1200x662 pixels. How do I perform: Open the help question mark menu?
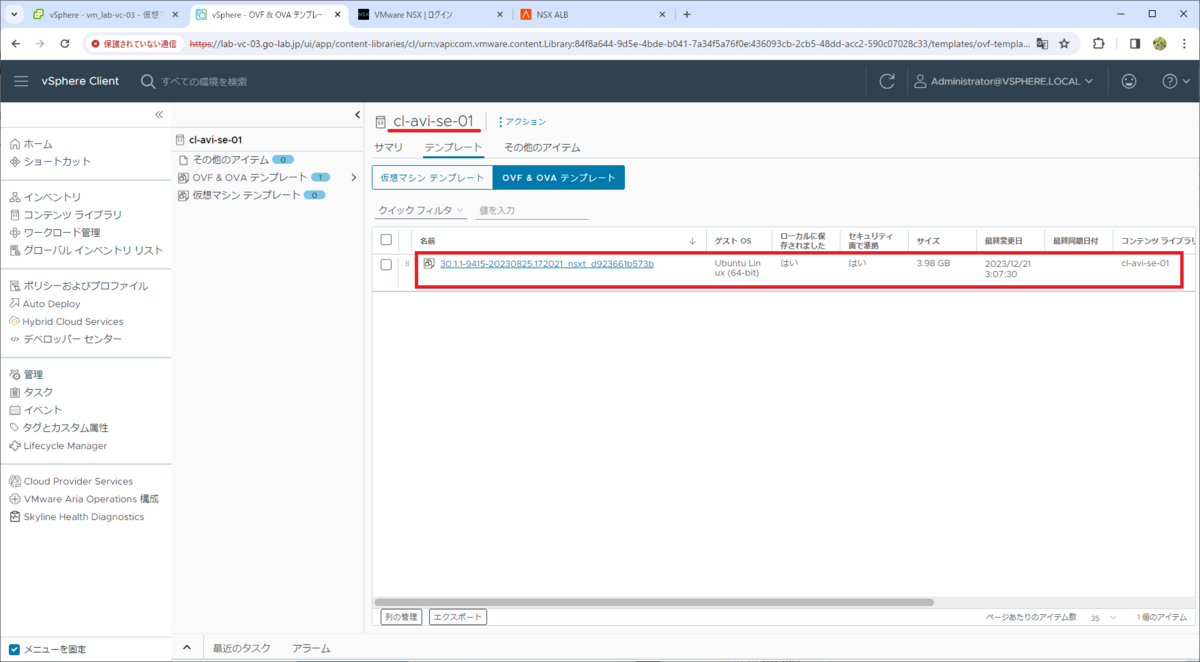pos(1176,81)
